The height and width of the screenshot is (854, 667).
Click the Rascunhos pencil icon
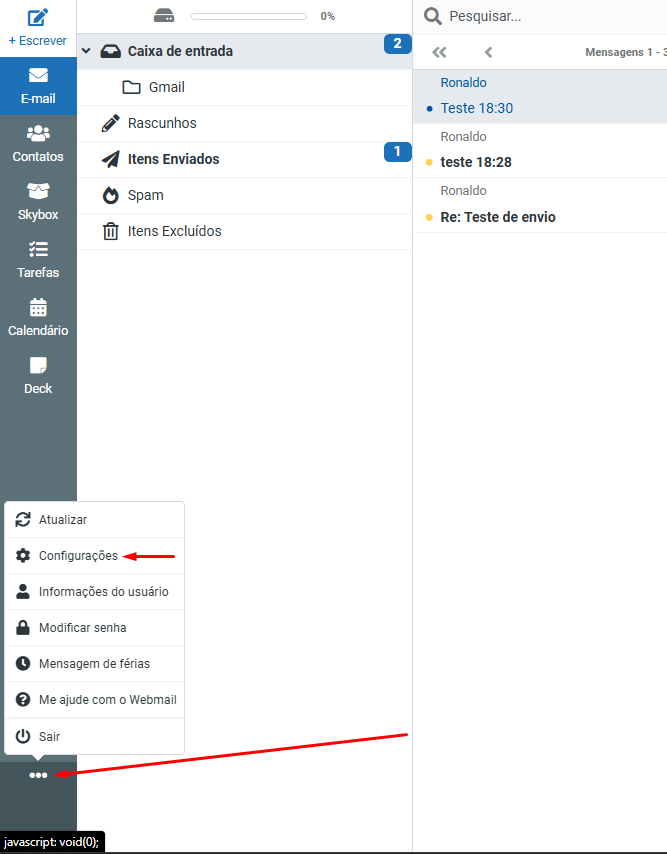(x=111, y=123)
